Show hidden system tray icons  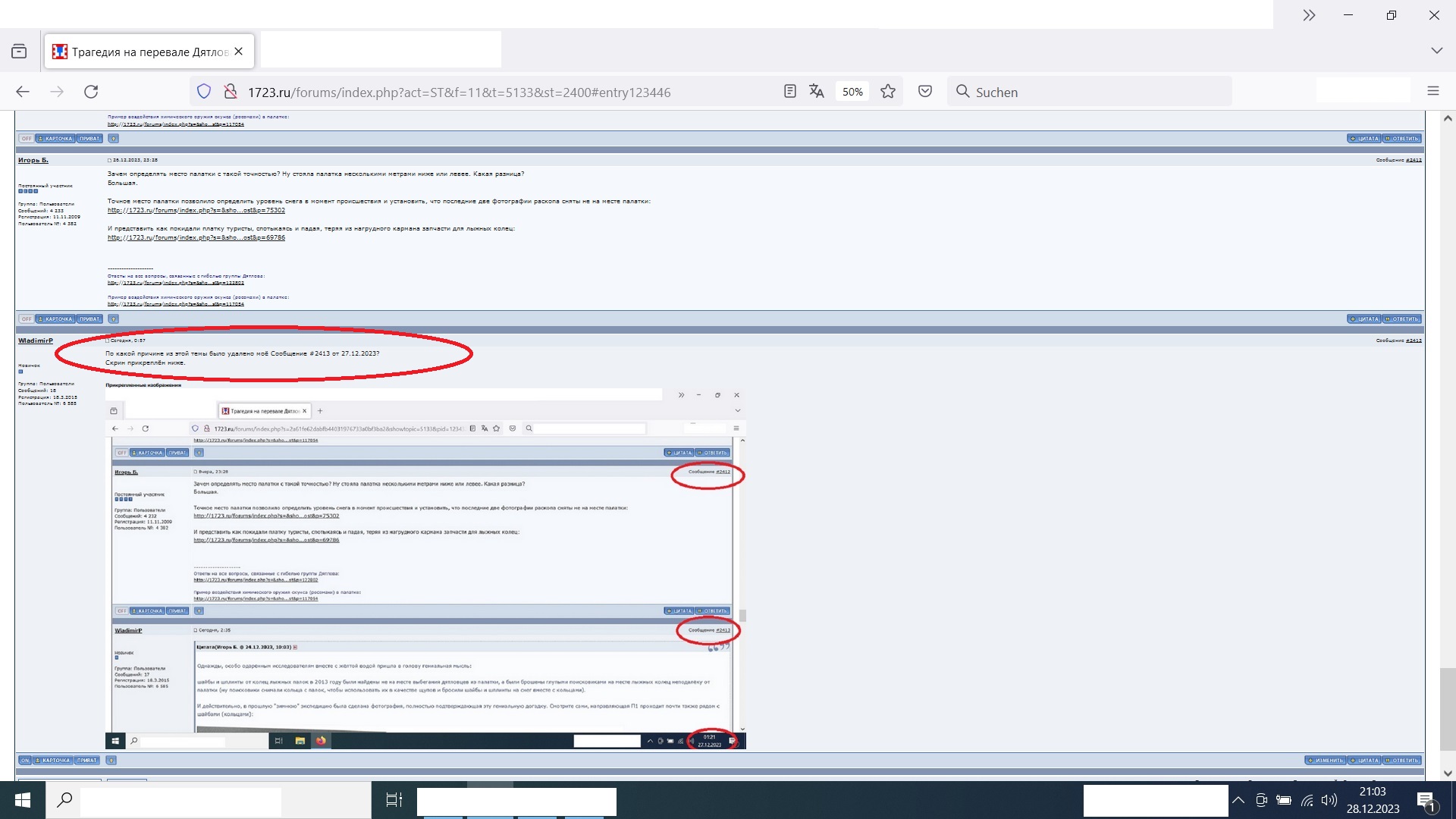tap(1238, 800)
